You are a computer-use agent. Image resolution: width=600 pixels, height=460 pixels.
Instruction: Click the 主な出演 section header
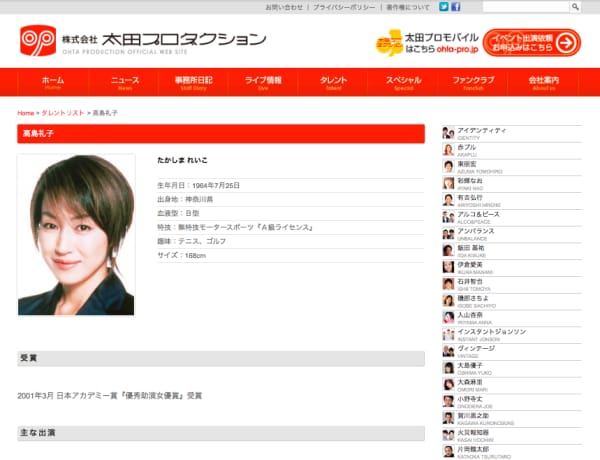(x=221, y=433)
